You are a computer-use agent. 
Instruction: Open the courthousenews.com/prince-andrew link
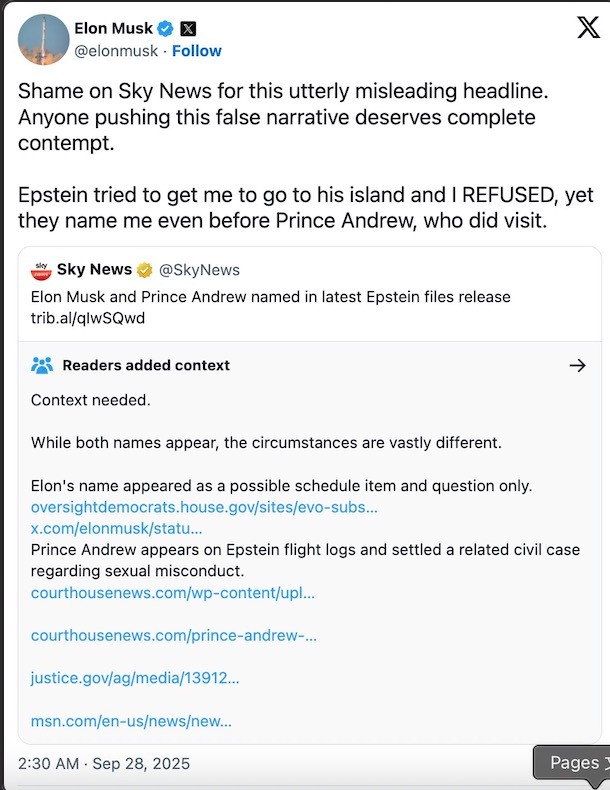[x=173, y=635]
